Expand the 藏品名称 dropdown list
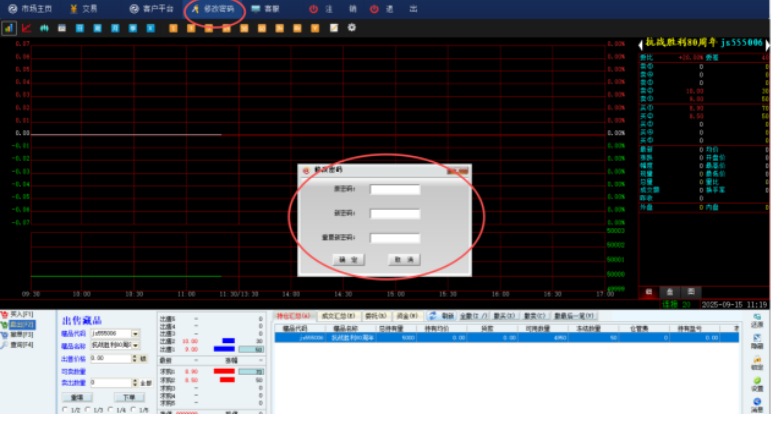This screenshot has width=771, height=424. [x=135, y=345]
